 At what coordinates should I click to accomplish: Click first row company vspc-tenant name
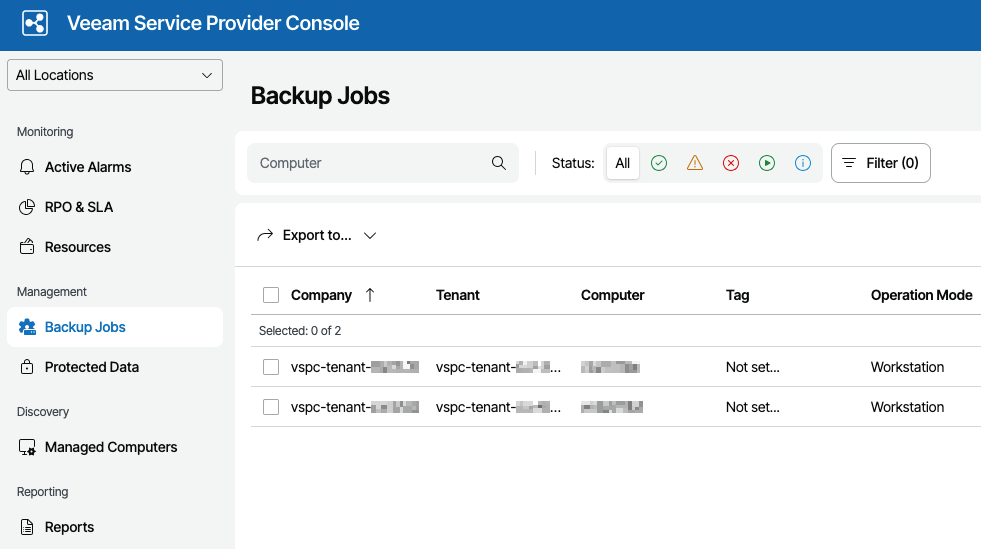[355, 367]
